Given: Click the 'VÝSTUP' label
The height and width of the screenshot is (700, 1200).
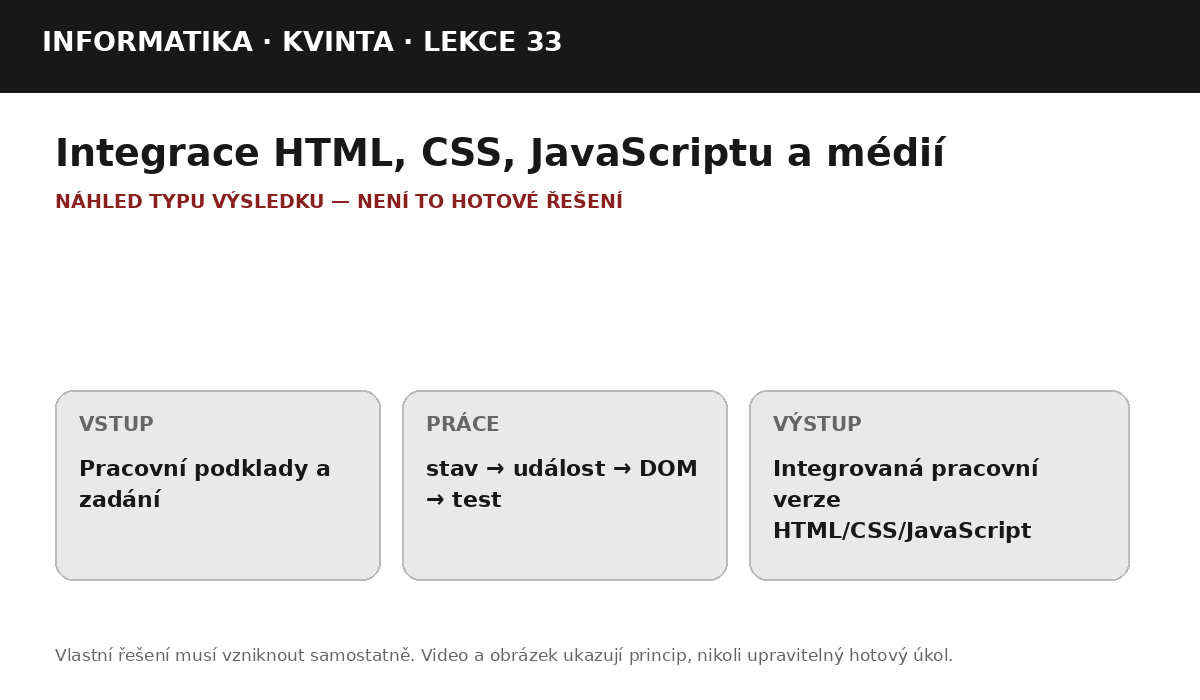Looking at the screenshot, I should tap(817, 424).
